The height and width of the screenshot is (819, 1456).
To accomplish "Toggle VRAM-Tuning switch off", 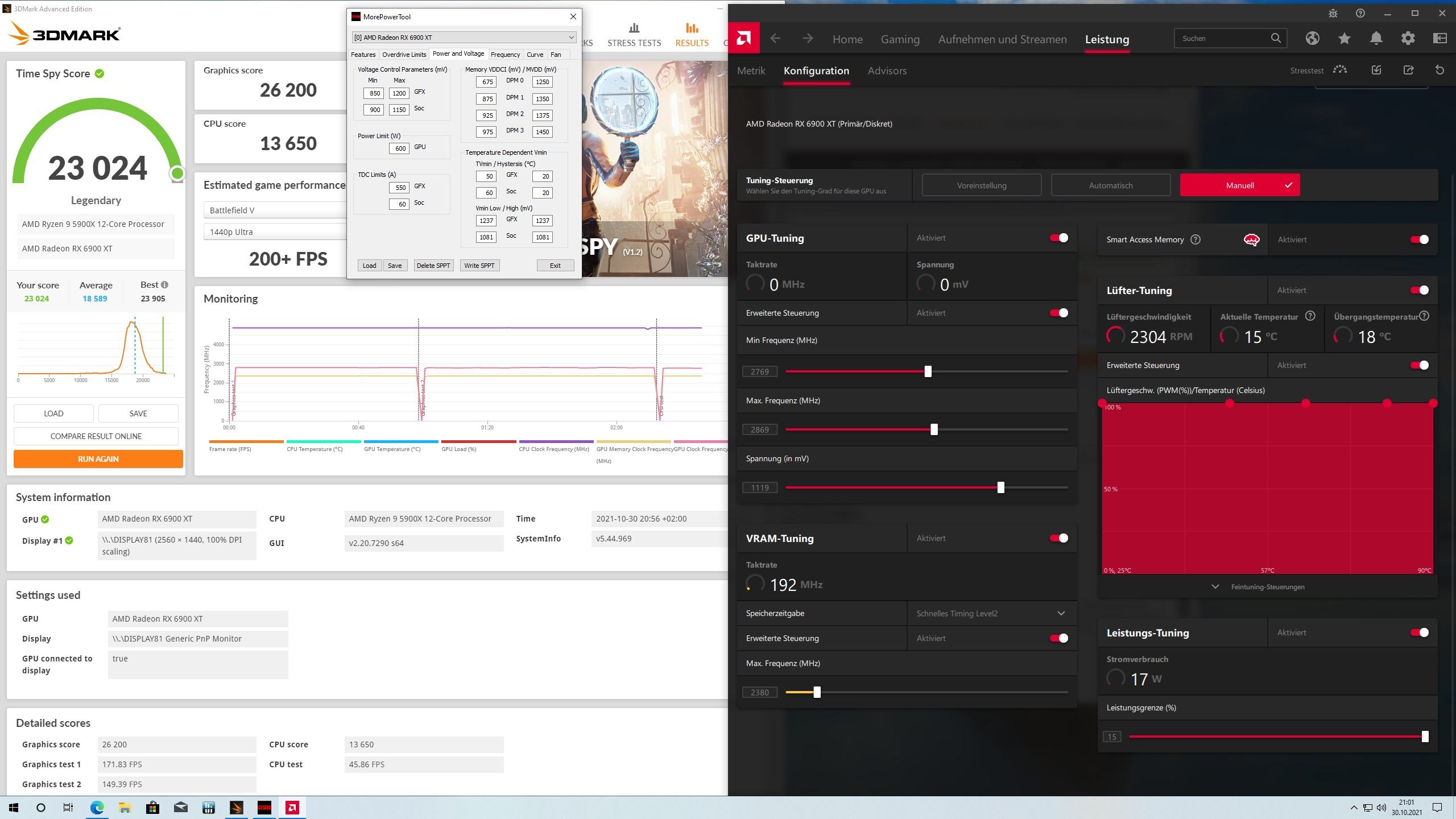I will 1058,538.
